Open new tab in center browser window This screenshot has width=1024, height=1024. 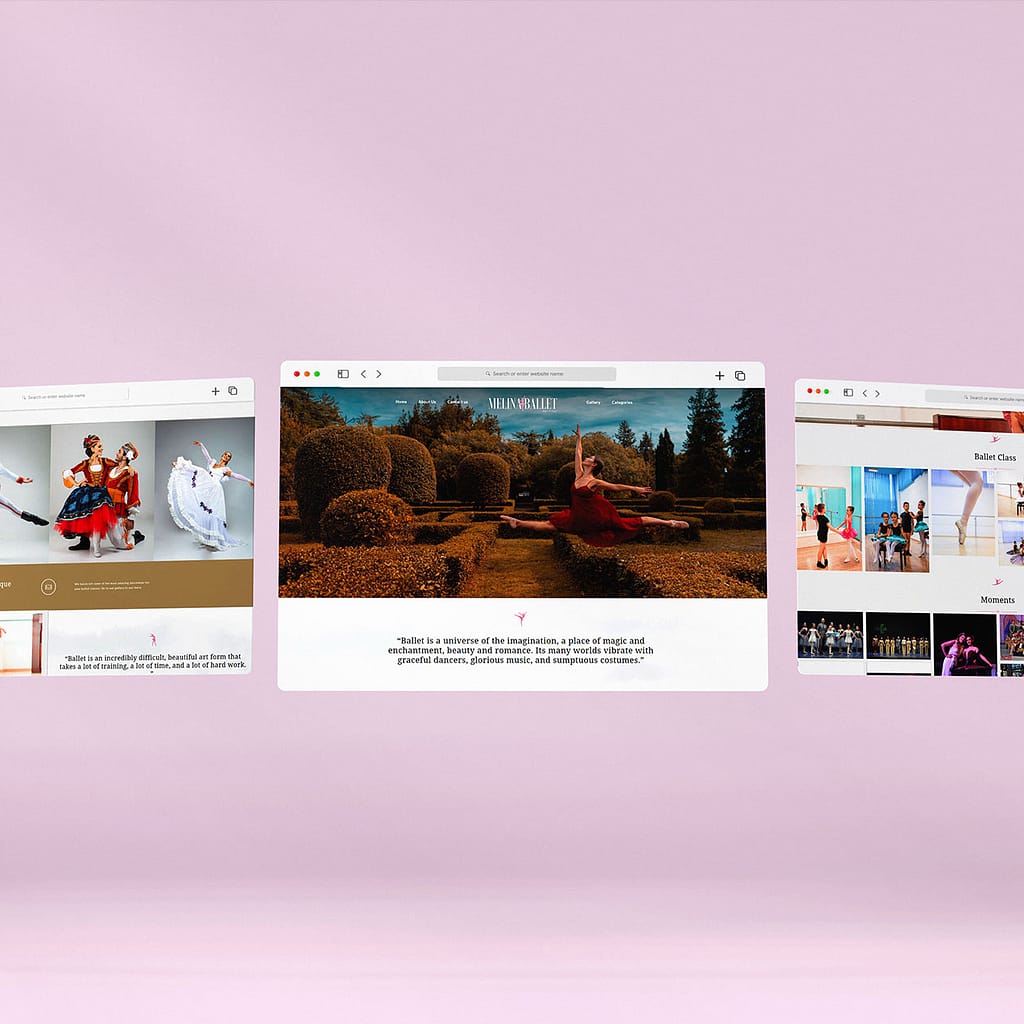click(x=719, y=376)
